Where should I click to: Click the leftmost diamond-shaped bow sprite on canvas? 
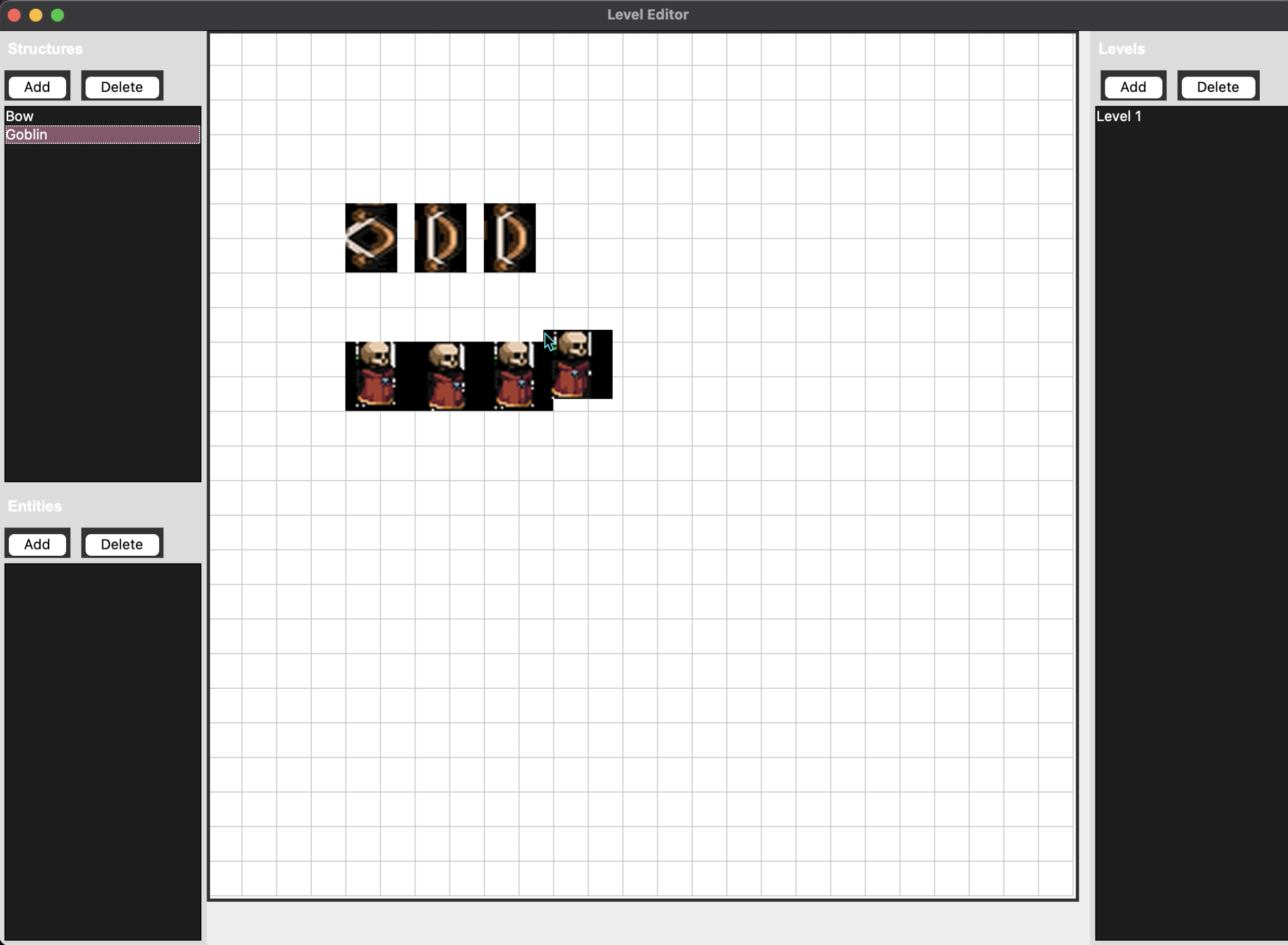coord(371,238)
